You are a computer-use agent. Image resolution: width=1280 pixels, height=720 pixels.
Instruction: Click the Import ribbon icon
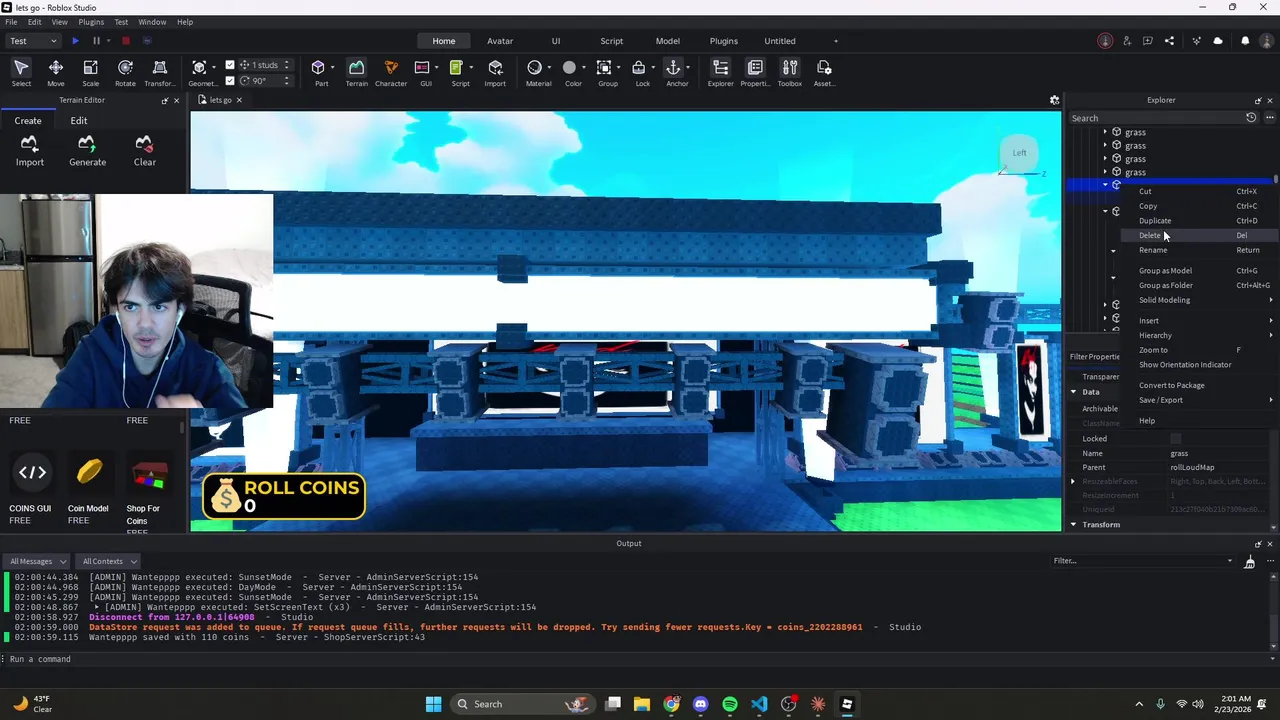coord(495,72)
